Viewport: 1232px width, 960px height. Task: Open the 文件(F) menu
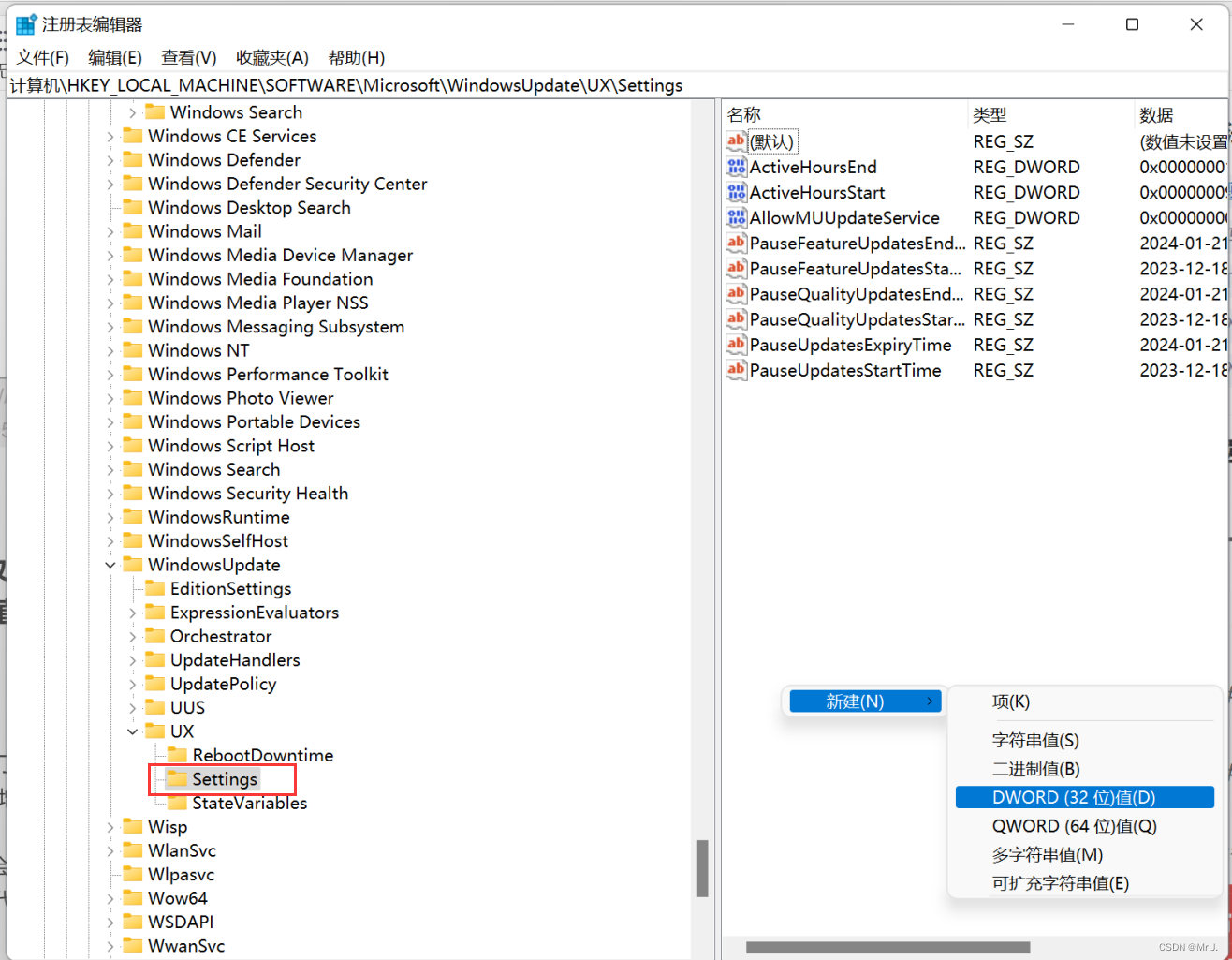(x=43, y=57)
